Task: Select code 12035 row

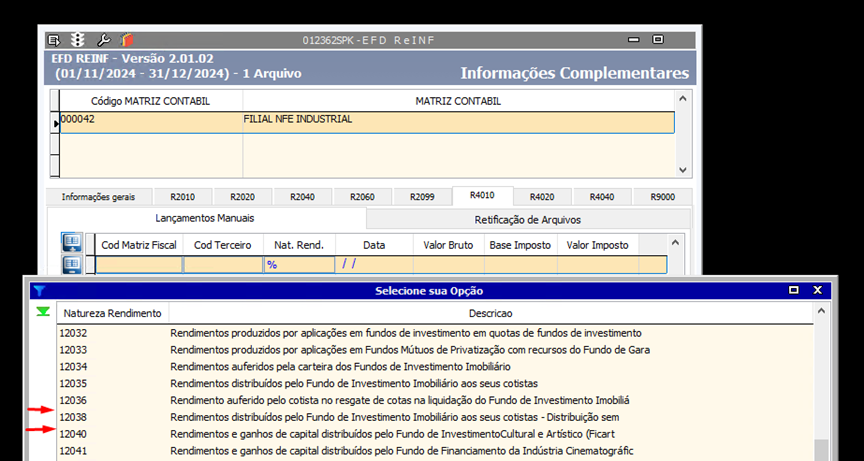Action: click(435, 383)
